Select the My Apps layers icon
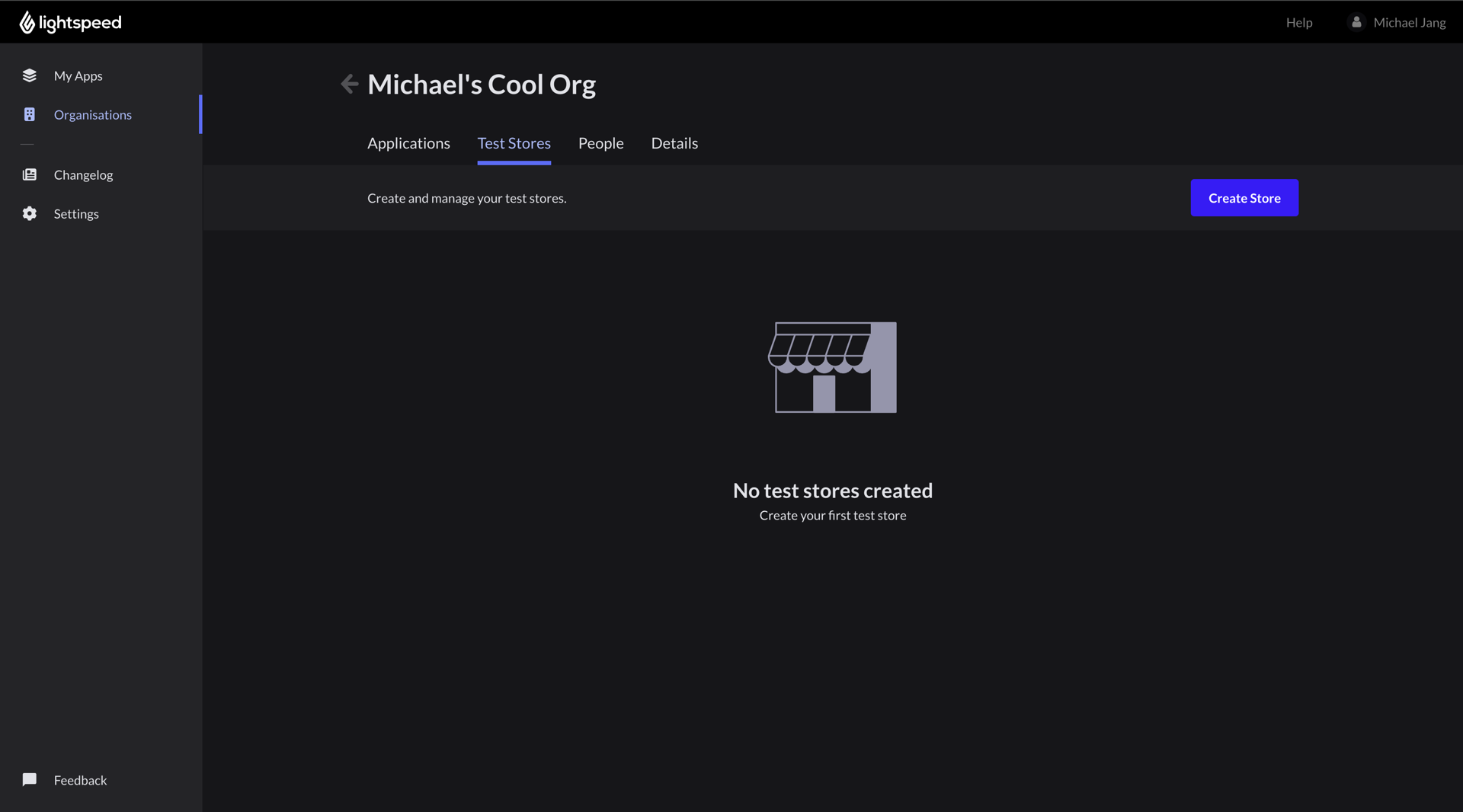 click(29, 75)
